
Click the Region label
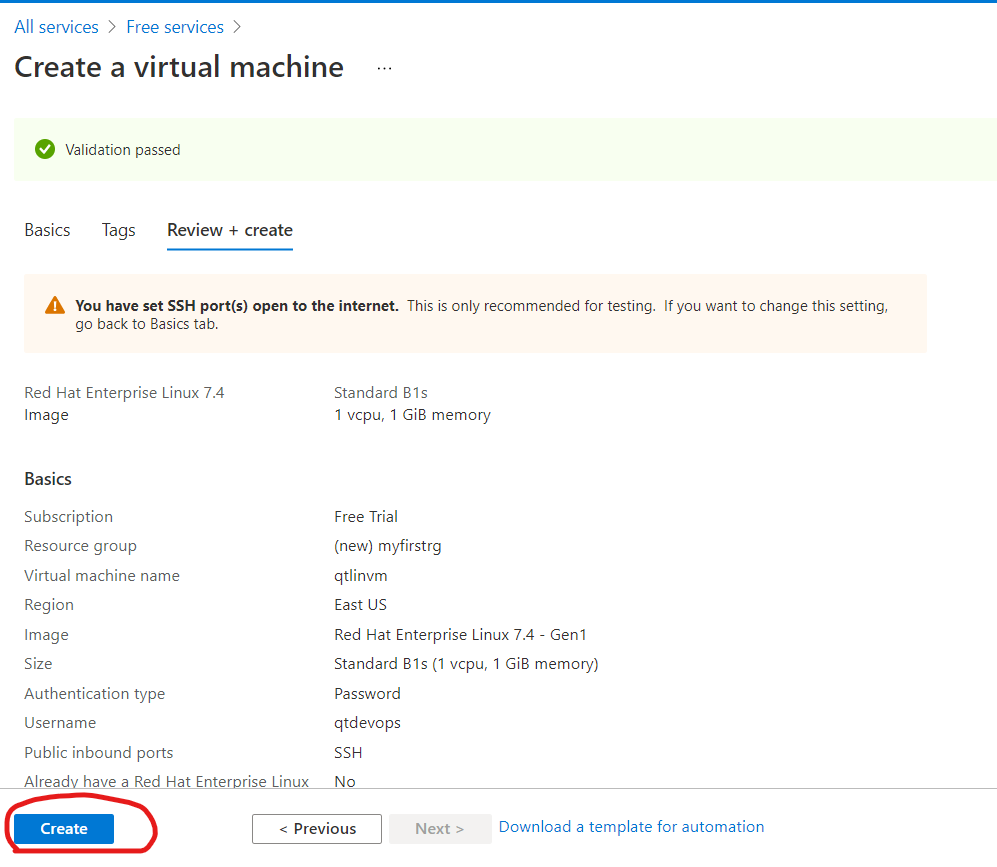coord(48,605)
